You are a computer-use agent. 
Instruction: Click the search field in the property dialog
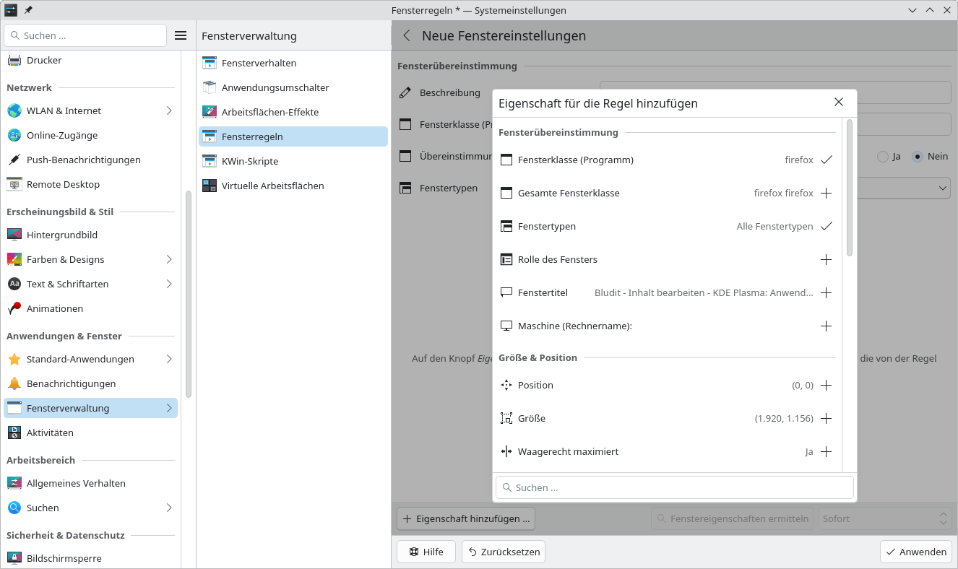tap(675, 488)
